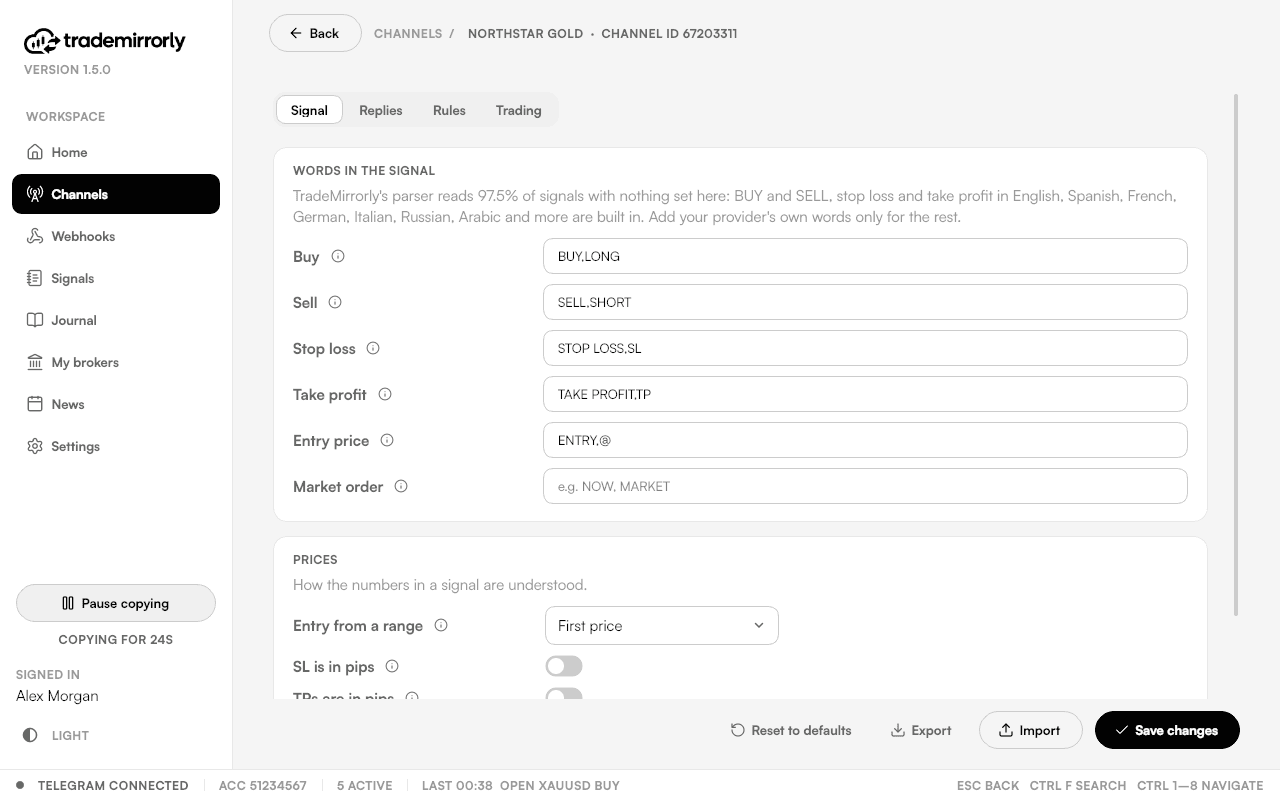Click the Export button
The height and width of the screenshot is (800, 1280).
(x=921, y=730)
